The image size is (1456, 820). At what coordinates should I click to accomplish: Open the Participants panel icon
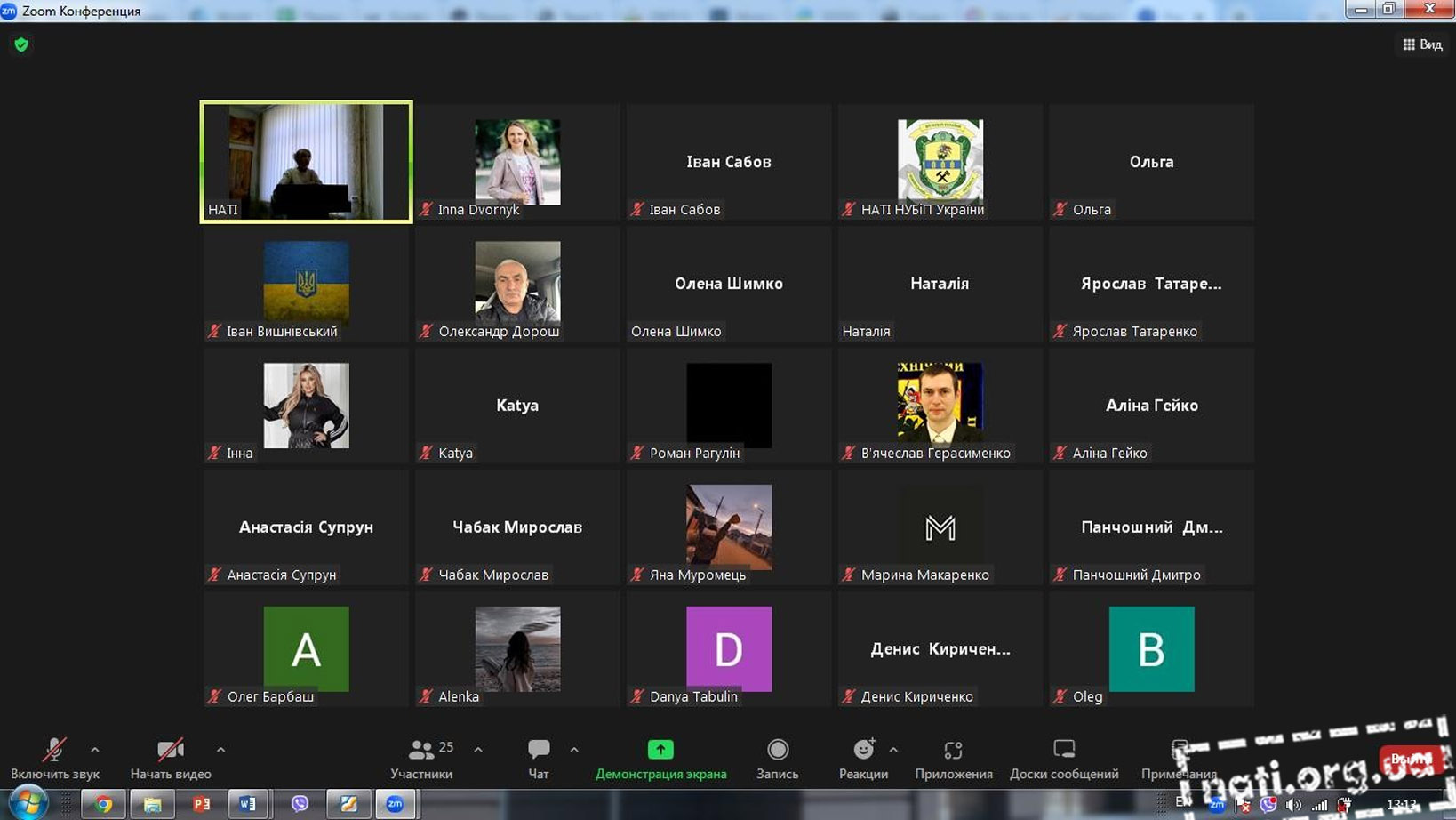click(x=421, y=751)
